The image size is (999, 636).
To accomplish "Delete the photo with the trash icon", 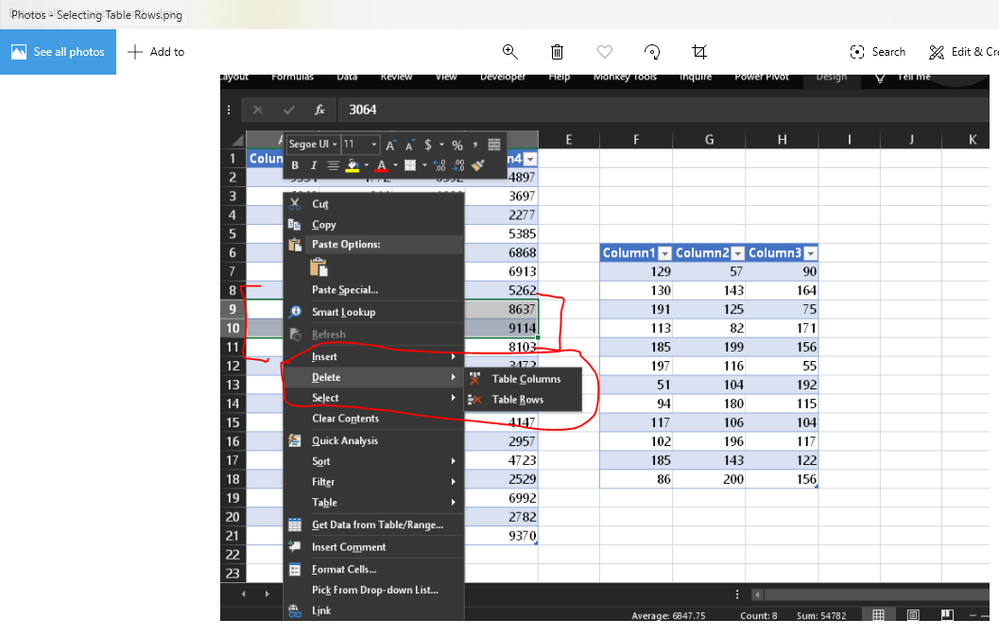I will [x=557, y=52].
